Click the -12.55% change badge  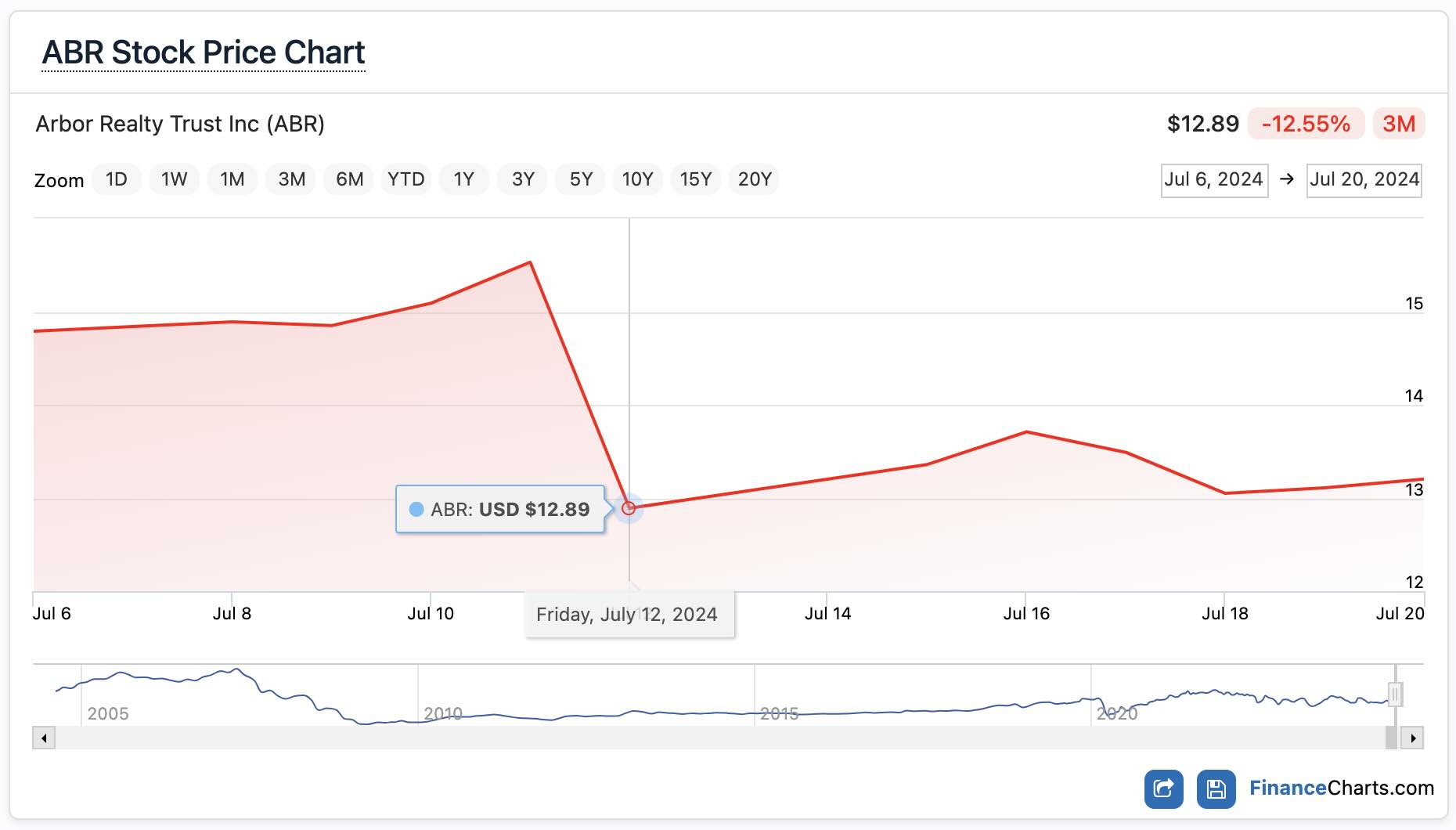tap(1306, 124)
